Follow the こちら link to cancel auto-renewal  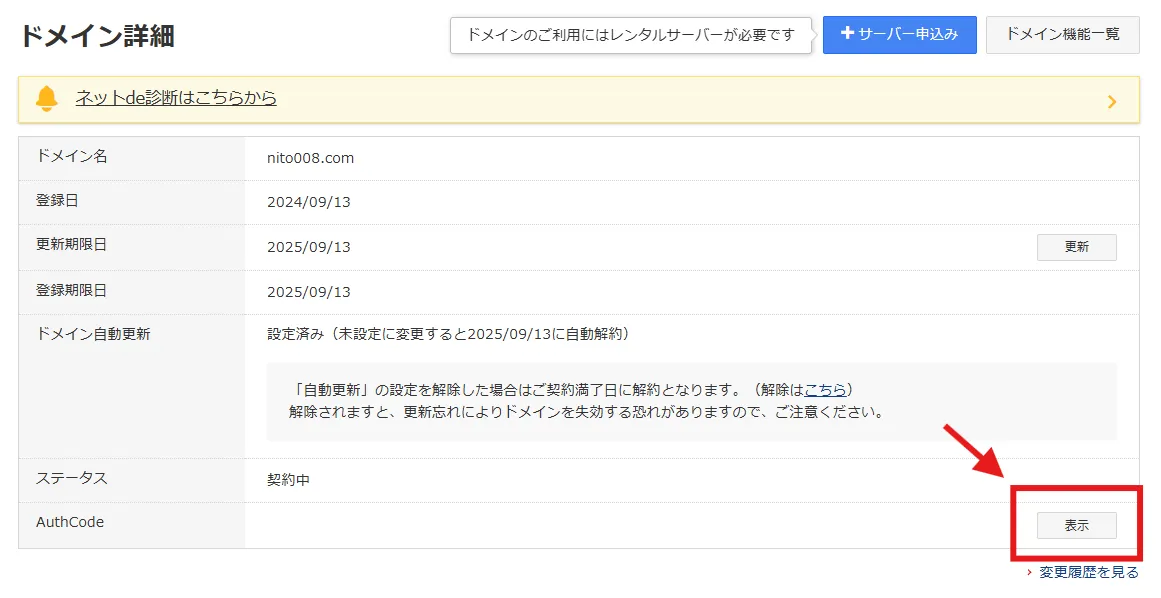tap(825, 389)
